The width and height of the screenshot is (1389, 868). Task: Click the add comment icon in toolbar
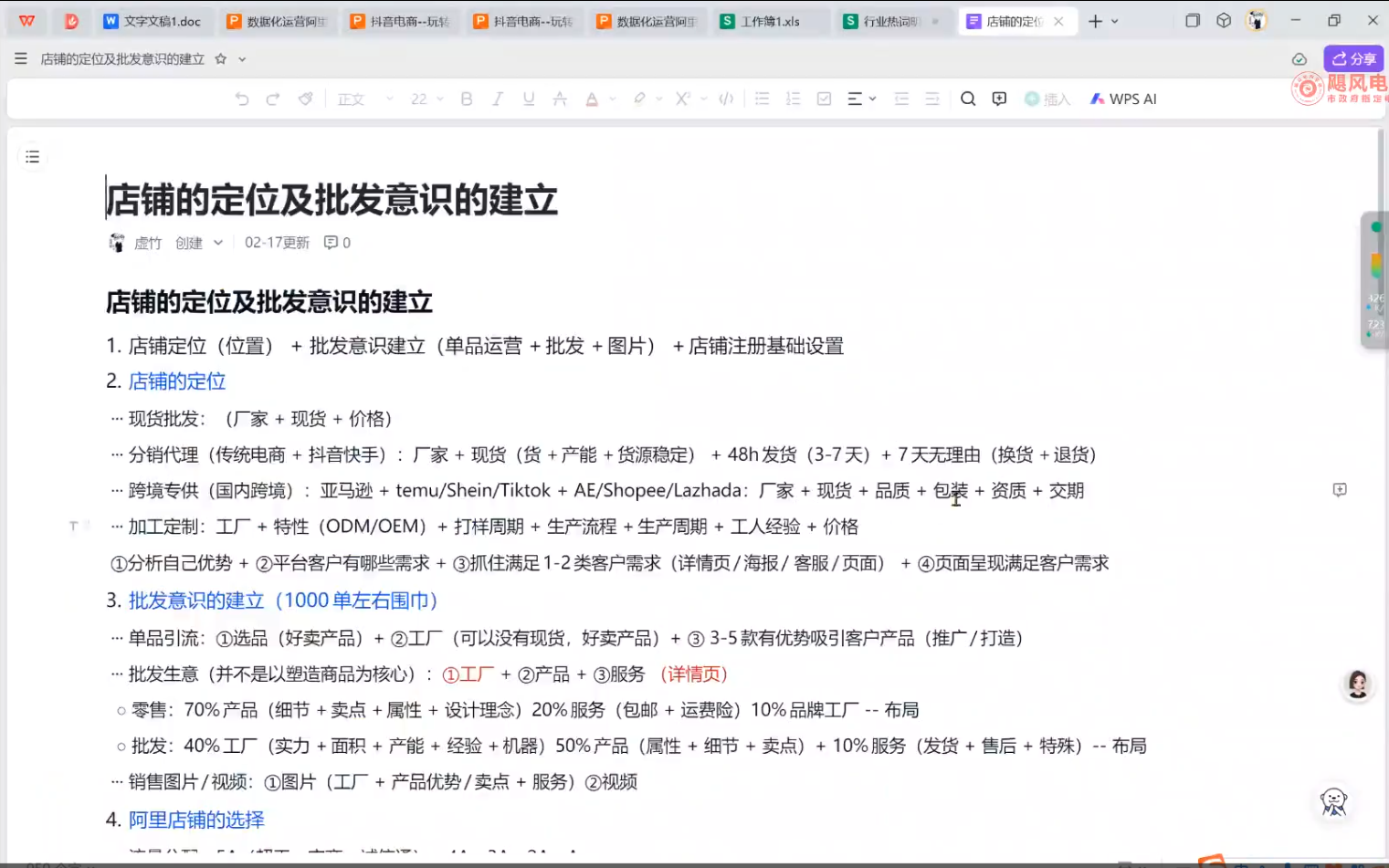click(x=999, y=99)
